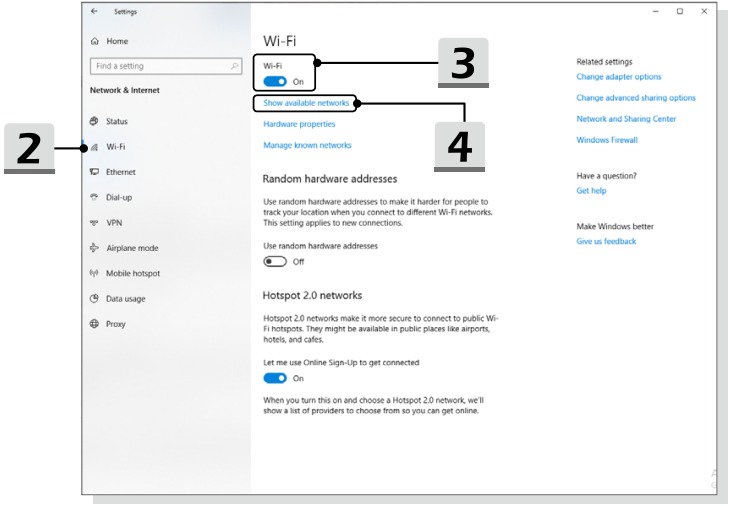Click the back arrow in Settings

94,11
